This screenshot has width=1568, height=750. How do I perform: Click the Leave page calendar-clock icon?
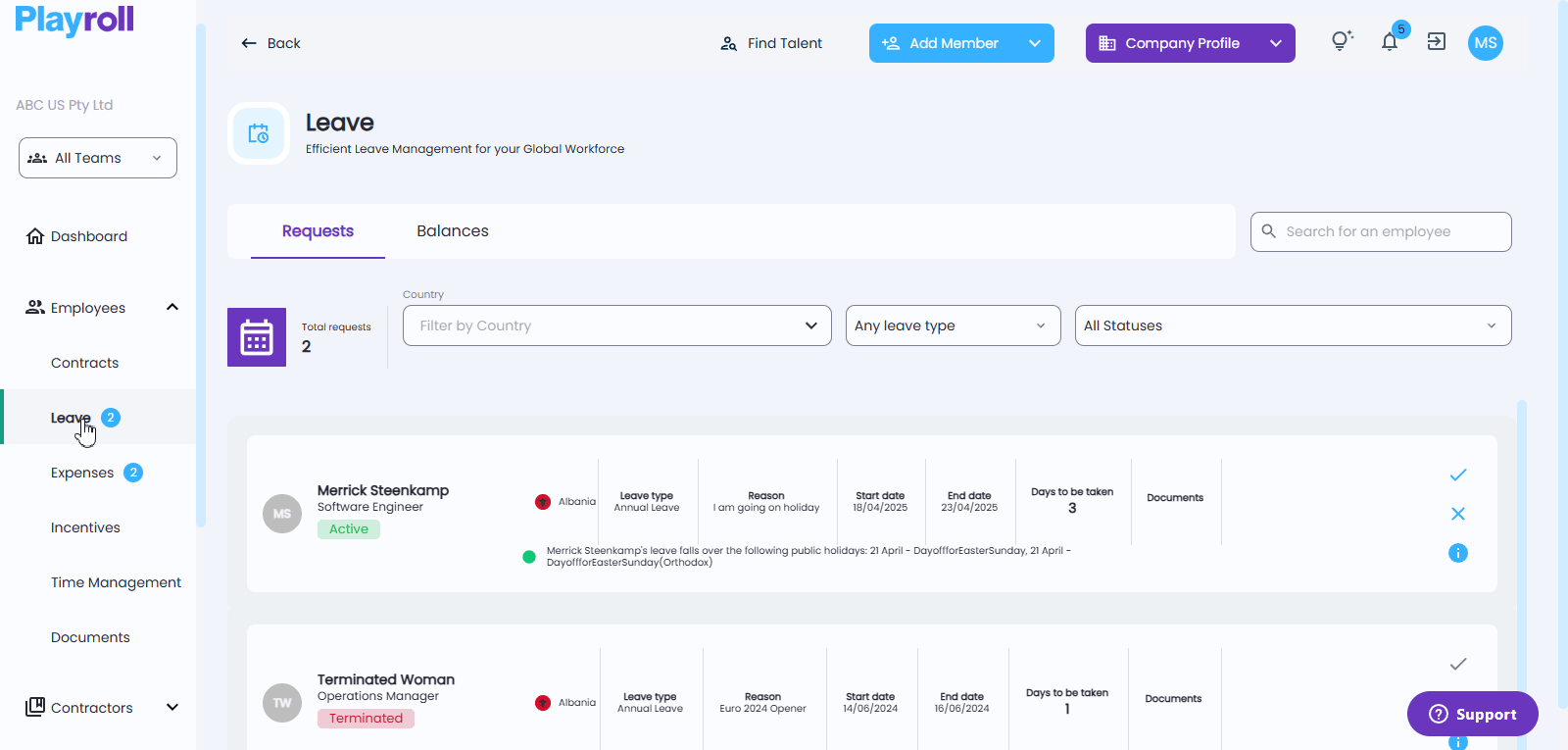click(259, 133)
